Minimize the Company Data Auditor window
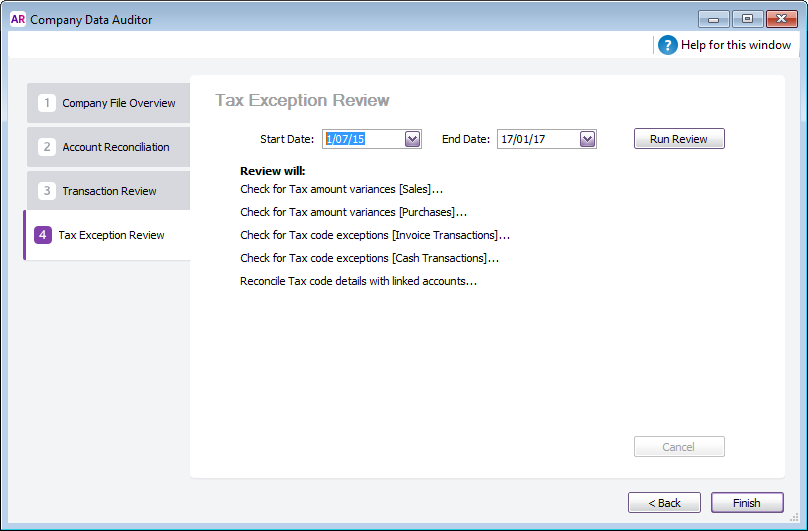Viewport: 808px width, 531px height. click(x=713, y=18)
